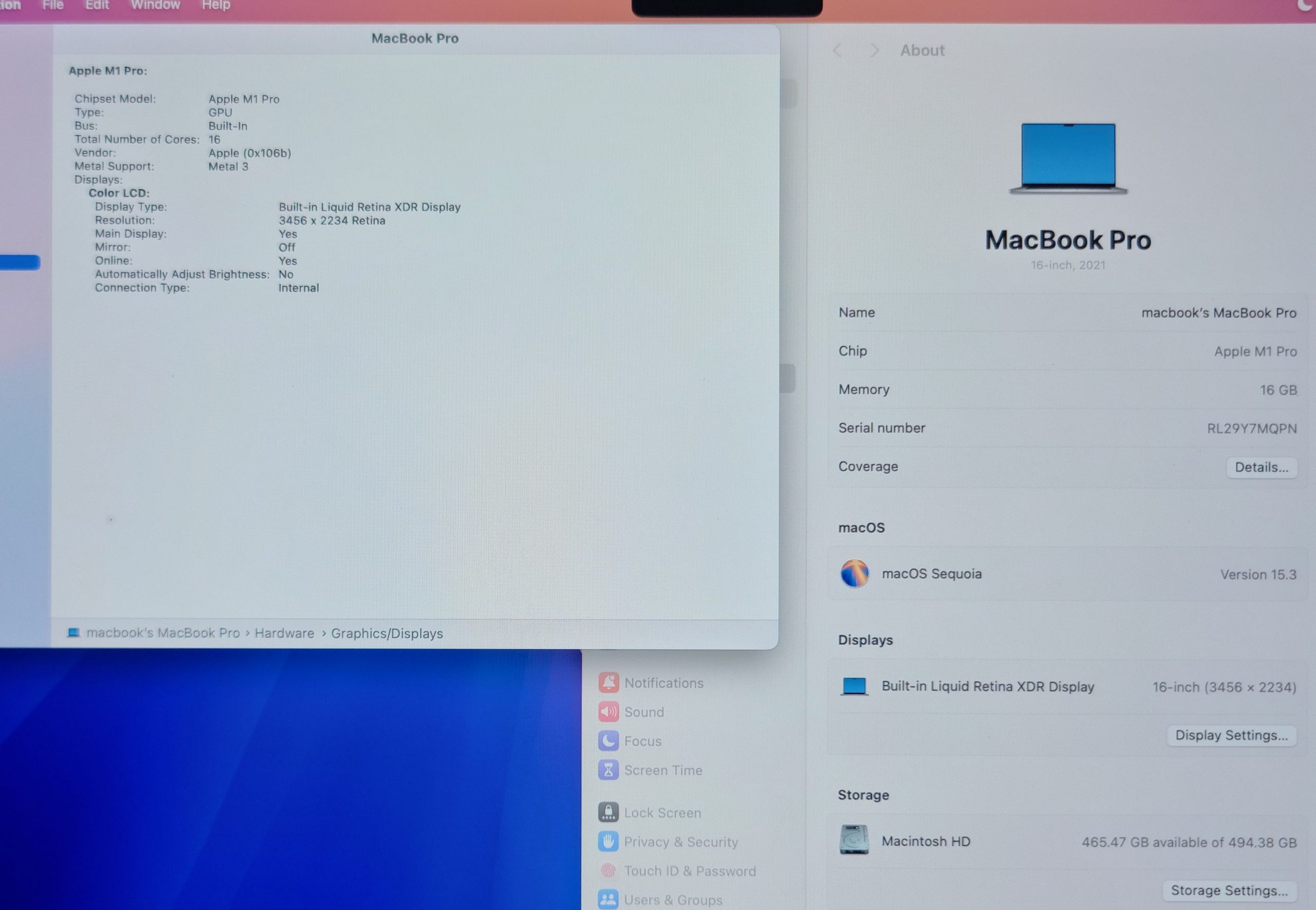
Task: Select the Lock Screen icon
Action: 608,812
